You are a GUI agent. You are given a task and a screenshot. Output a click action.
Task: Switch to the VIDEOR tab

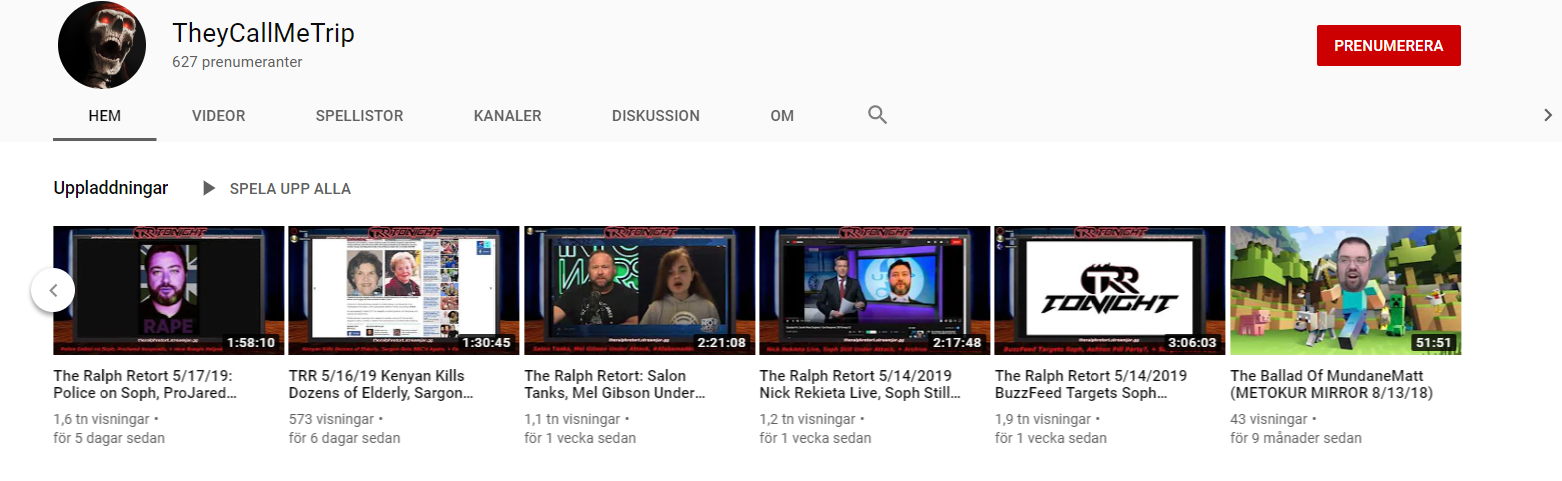pyautogui.click(x=219, y=116)
